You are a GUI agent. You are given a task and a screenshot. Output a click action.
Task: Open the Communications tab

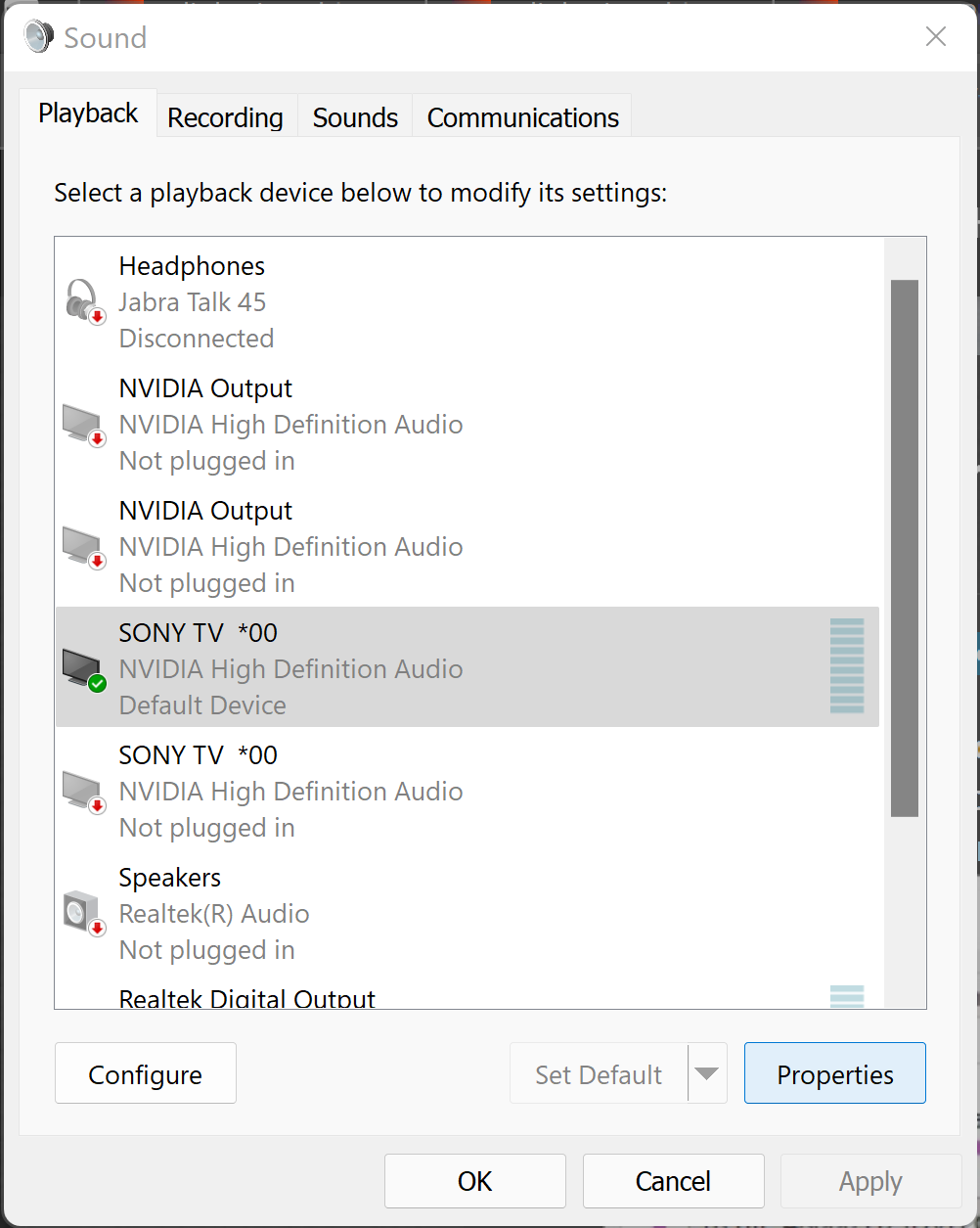(523, 117)
